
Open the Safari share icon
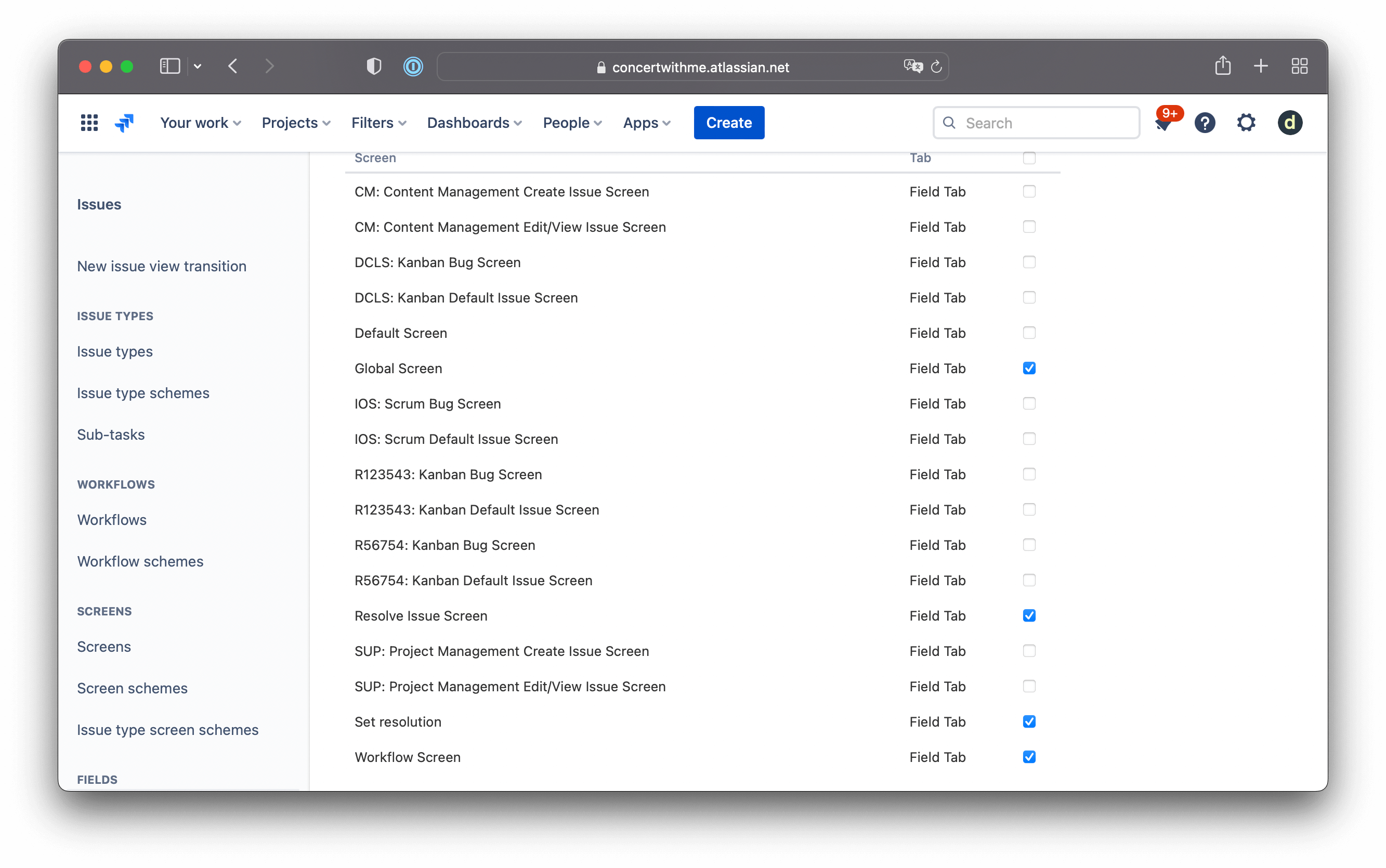click(1223, 65)
